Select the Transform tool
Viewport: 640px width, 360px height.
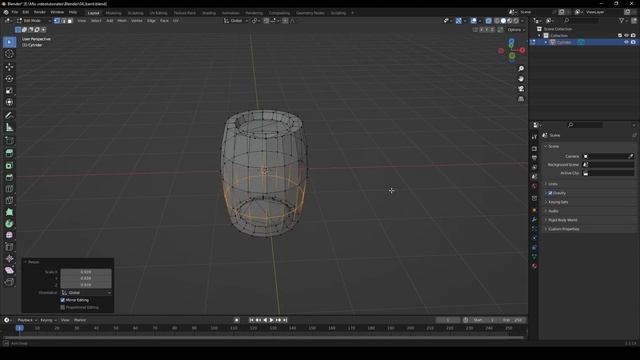click(x=9, y=102)
